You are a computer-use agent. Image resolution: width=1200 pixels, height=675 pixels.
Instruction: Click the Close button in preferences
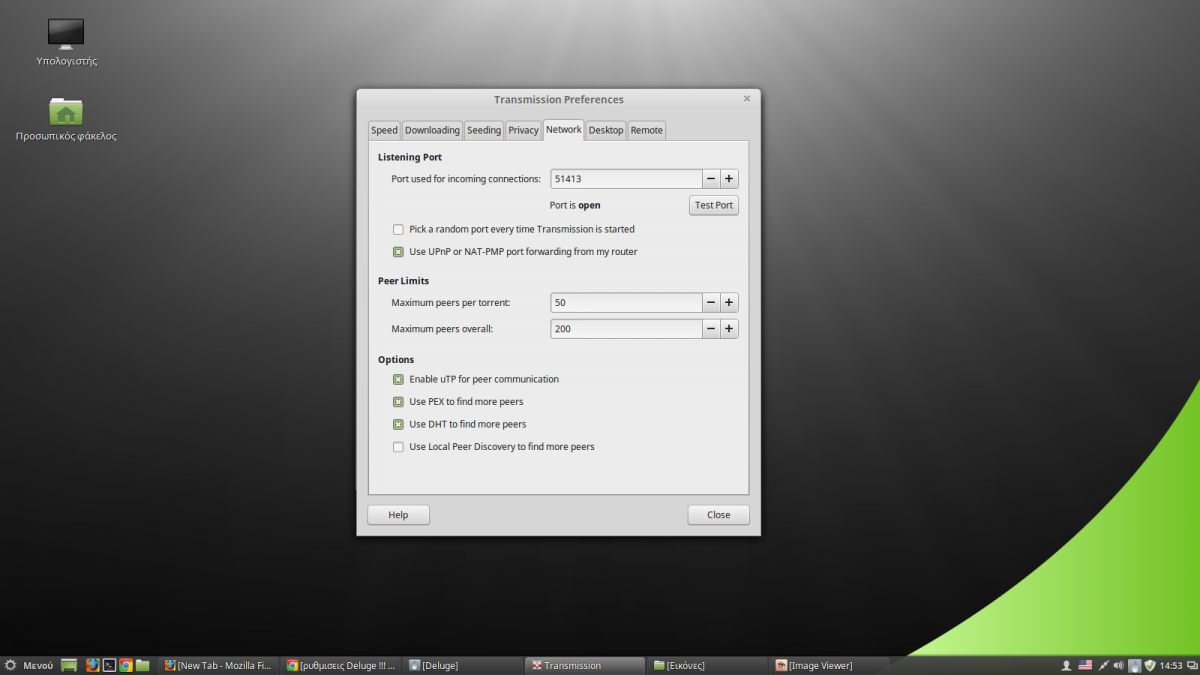(718, 515)
